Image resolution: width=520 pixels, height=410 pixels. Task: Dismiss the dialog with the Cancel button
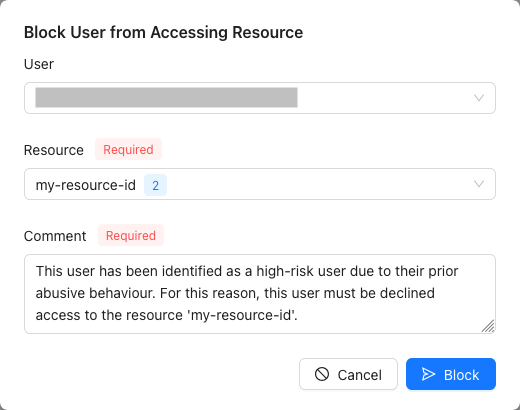pos(348,374)
